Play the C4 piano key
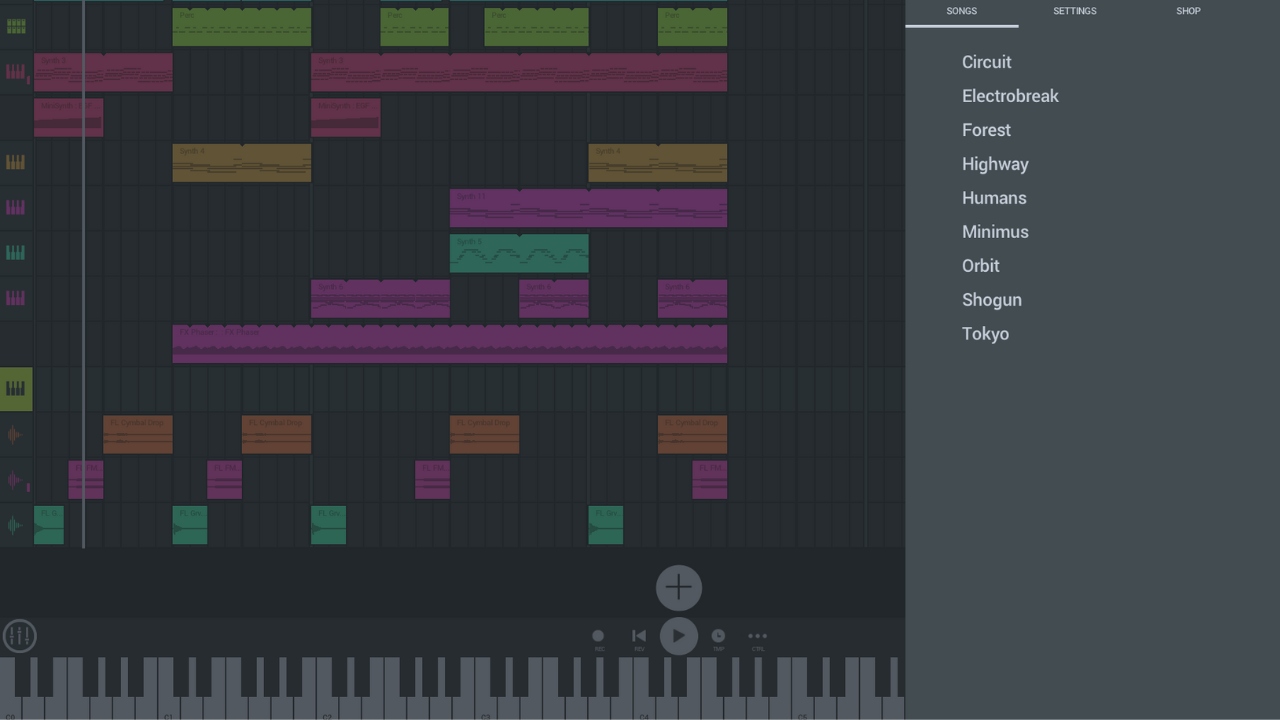The image size is (1280, 720). 645,707
